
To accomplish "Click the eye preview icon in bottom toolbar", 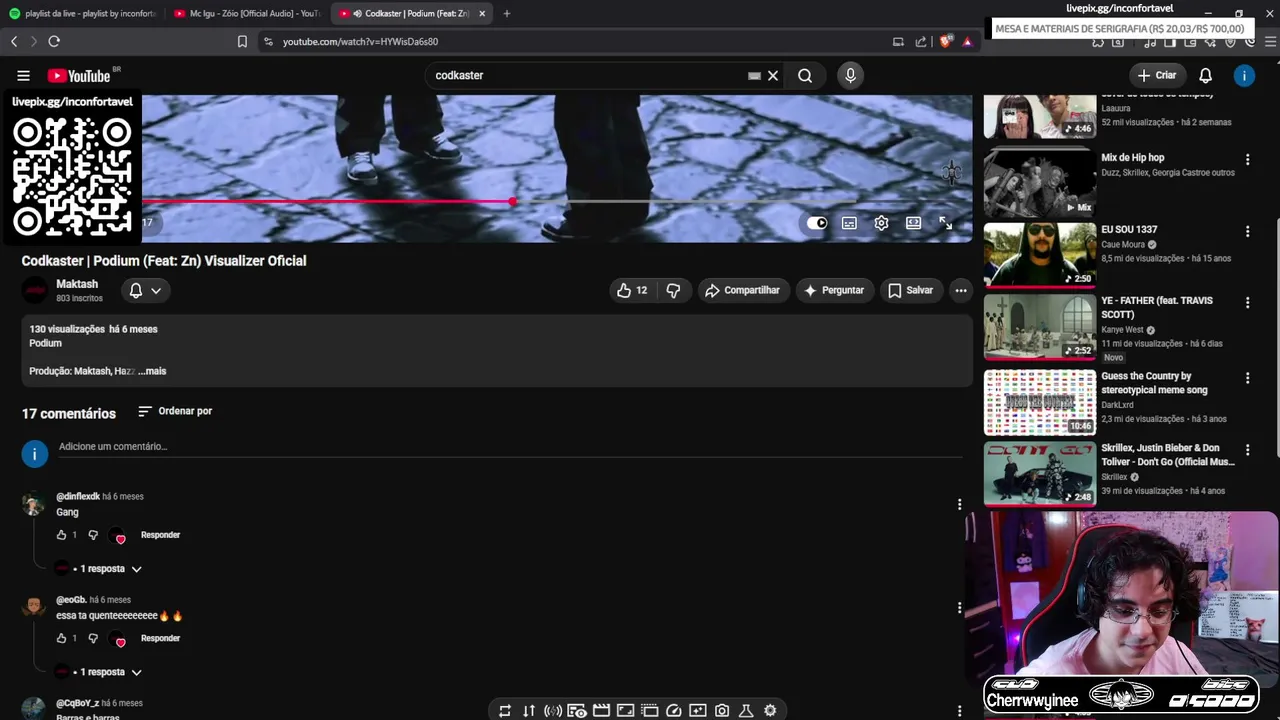I will (577, 711).
